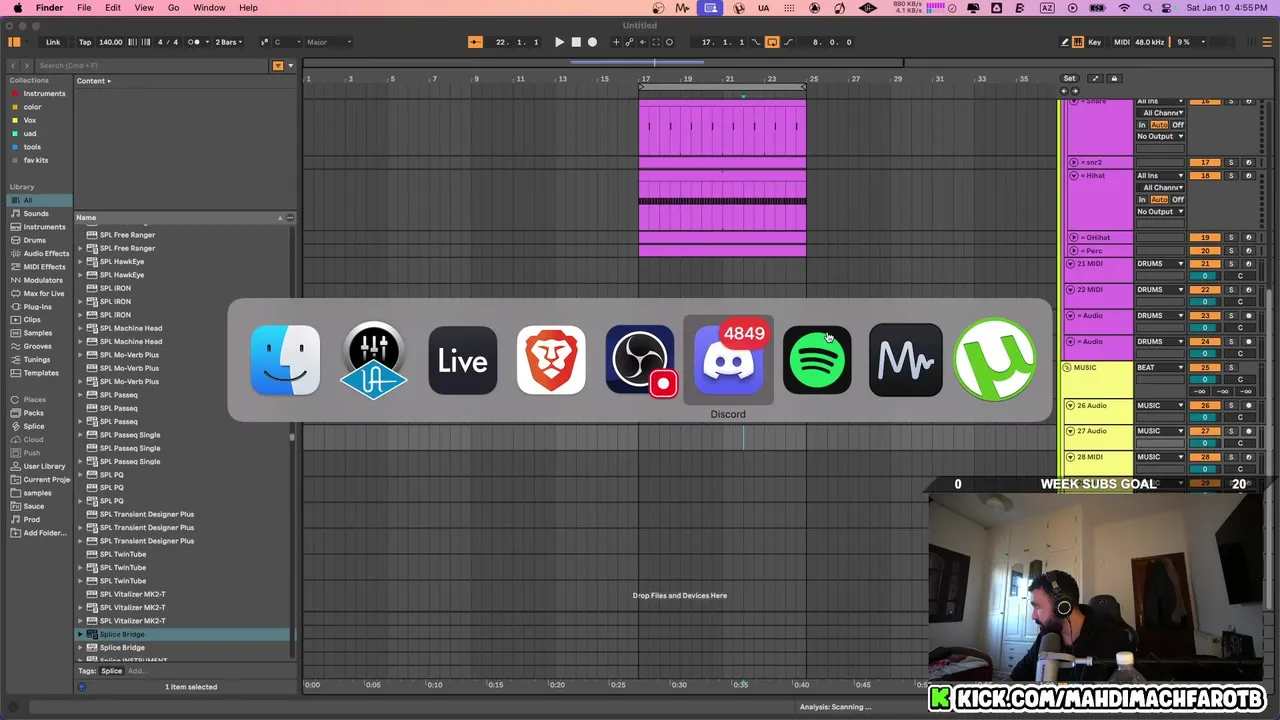1280x720 pixels.
Task: Solo the MUSIC group track 25
Action: click(x=1231, y=368)
